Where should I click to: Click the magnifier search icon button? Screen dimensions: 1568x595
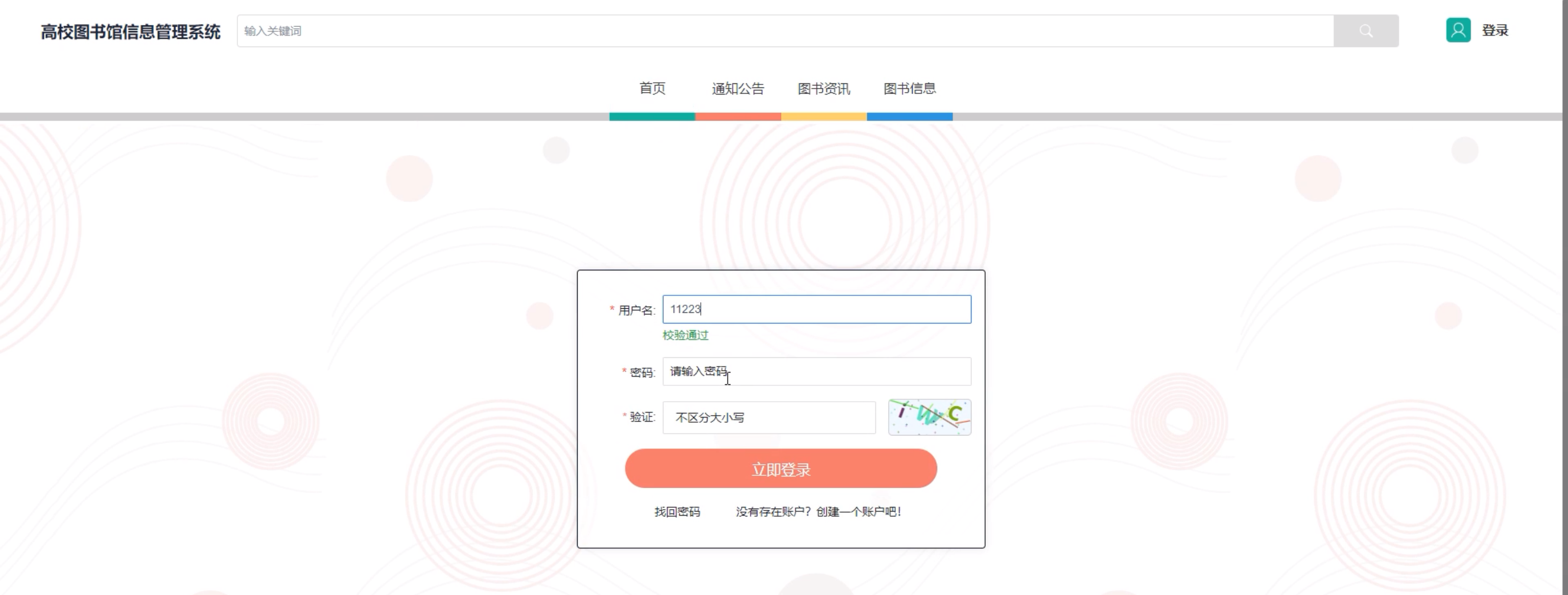(1365, 31)
